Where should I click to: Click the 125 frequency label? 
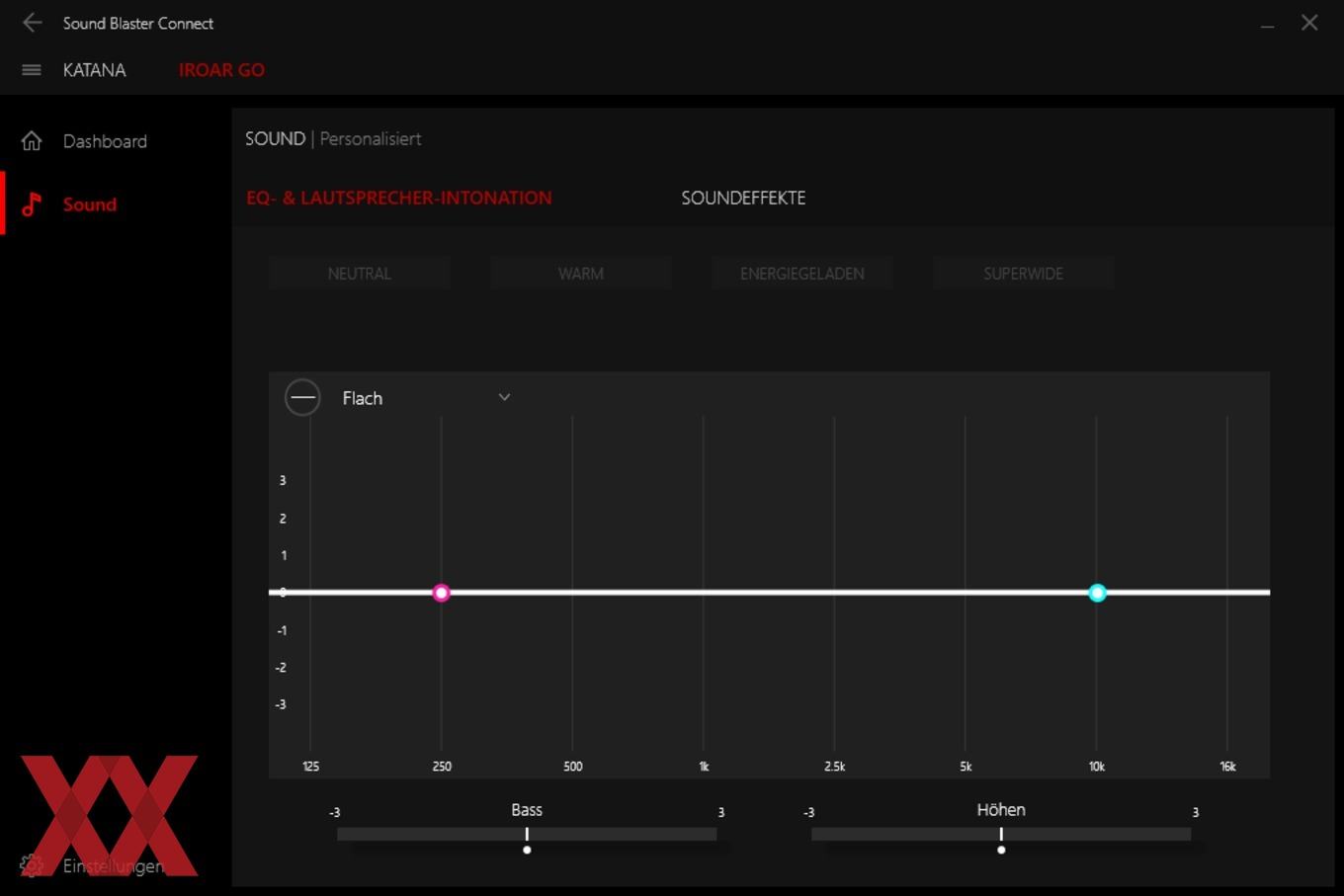(311, 767)
